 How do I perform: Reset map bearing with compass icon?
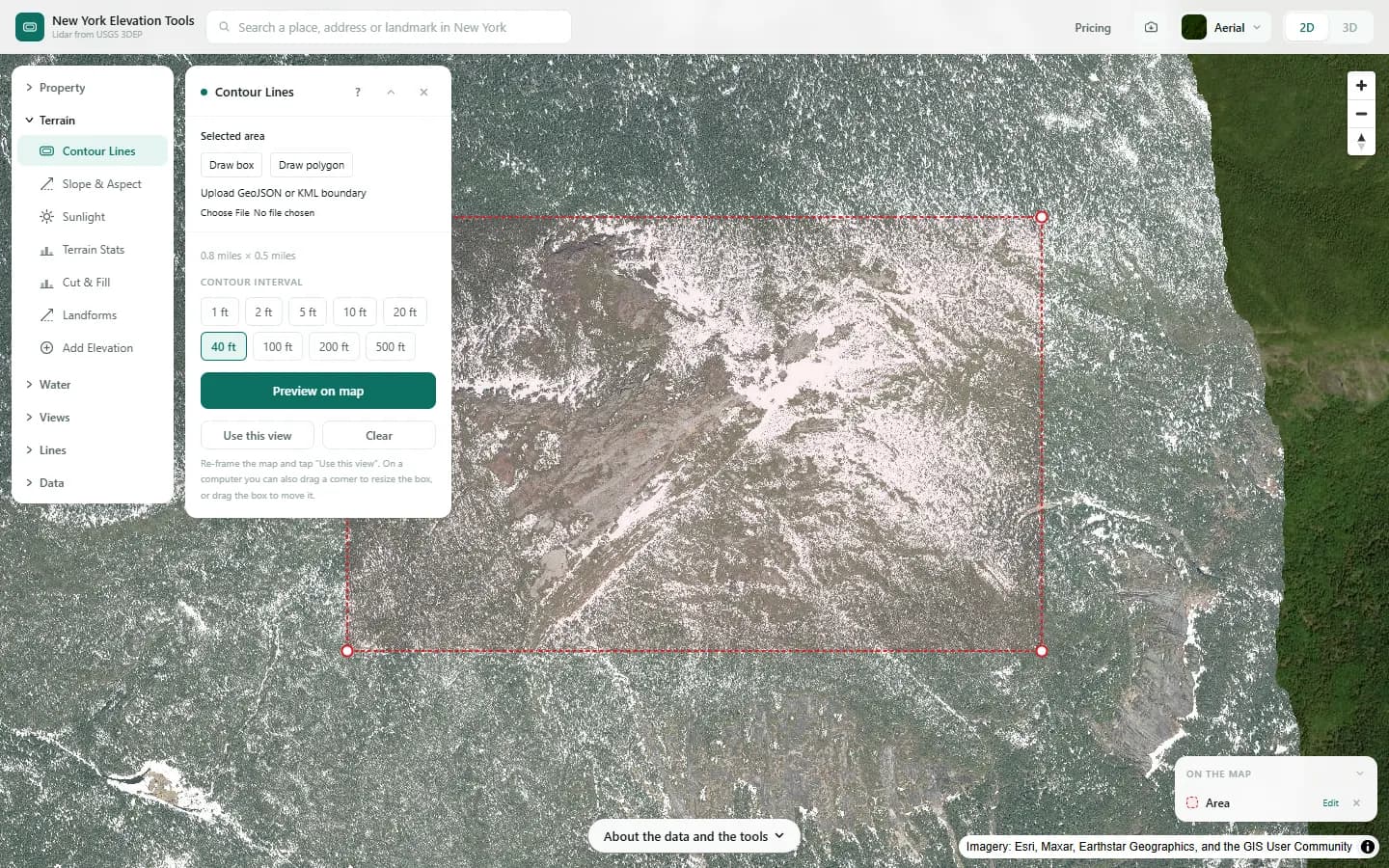click(x=1361, y=142)
